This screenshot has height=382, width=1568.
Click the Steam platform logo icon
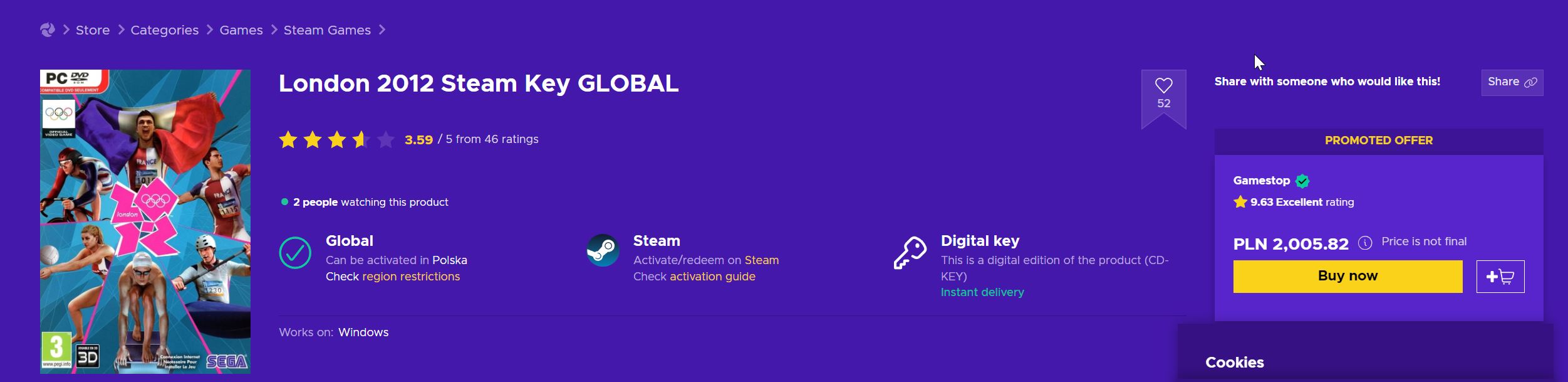603,250
